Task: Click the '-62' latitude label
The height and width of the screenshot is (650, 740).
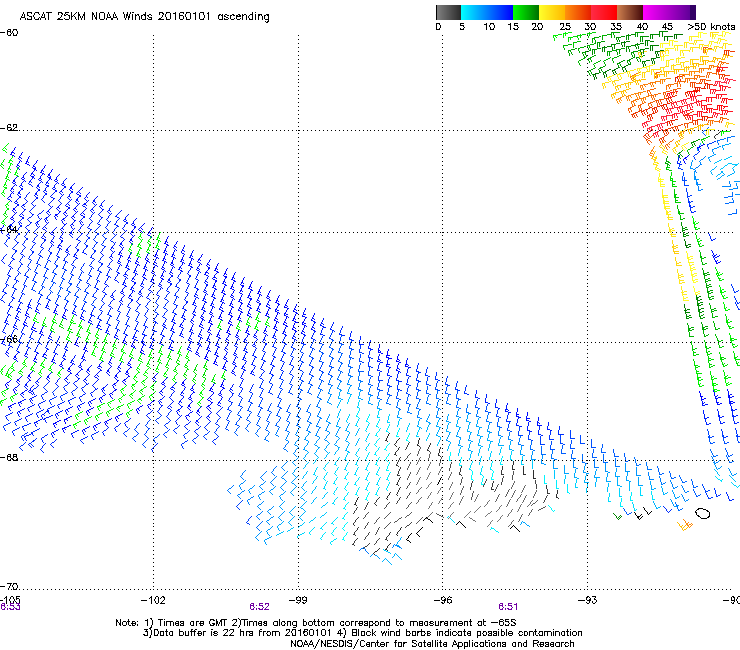Action: (9, 128)
